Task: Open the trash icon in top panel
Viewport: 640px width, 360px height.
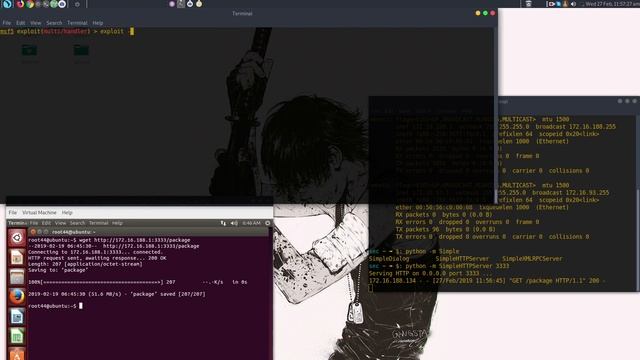Action: tap(528, 4)
